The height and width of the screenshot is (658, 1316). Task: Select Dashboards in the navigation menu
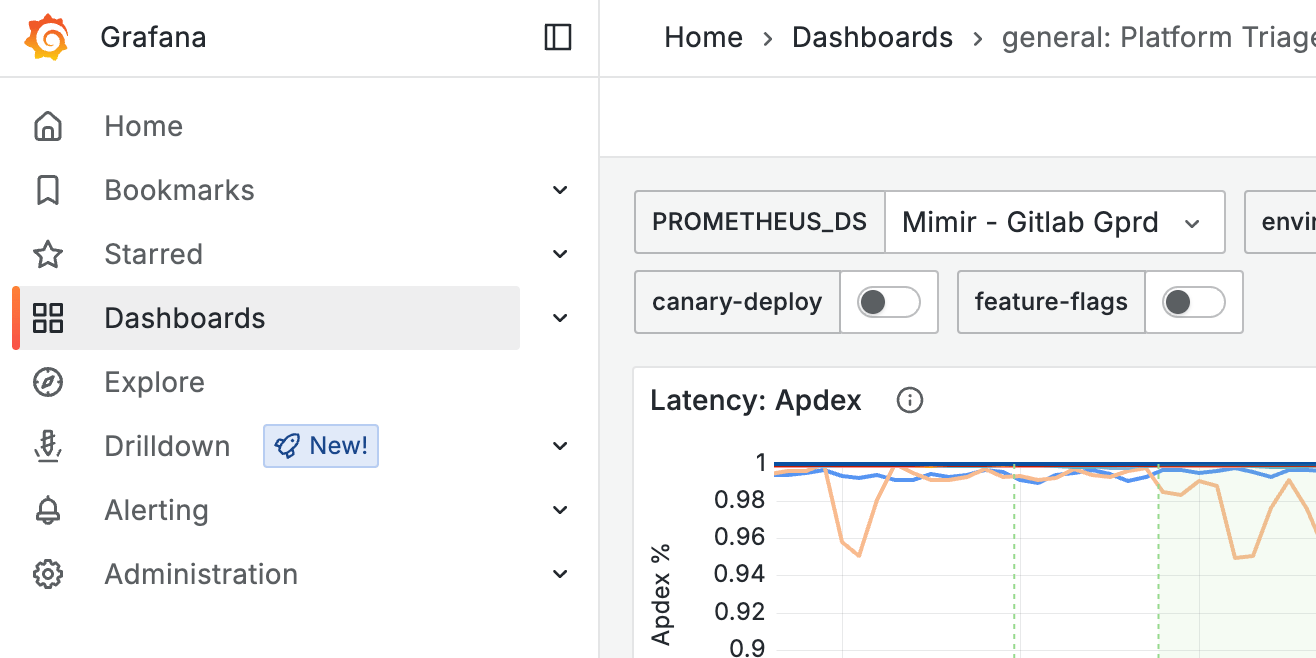185,318
